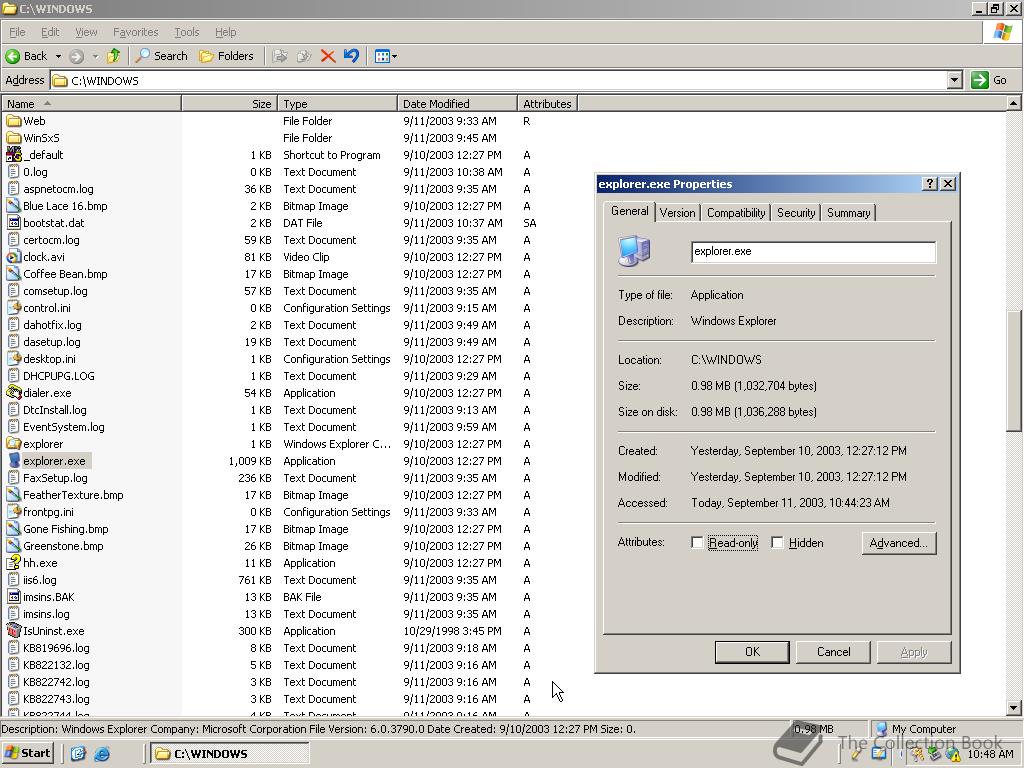The width and height of the screenshot is (1024, 768).
Task: Sort by Date Modified column header
Action: pos(456,104)
